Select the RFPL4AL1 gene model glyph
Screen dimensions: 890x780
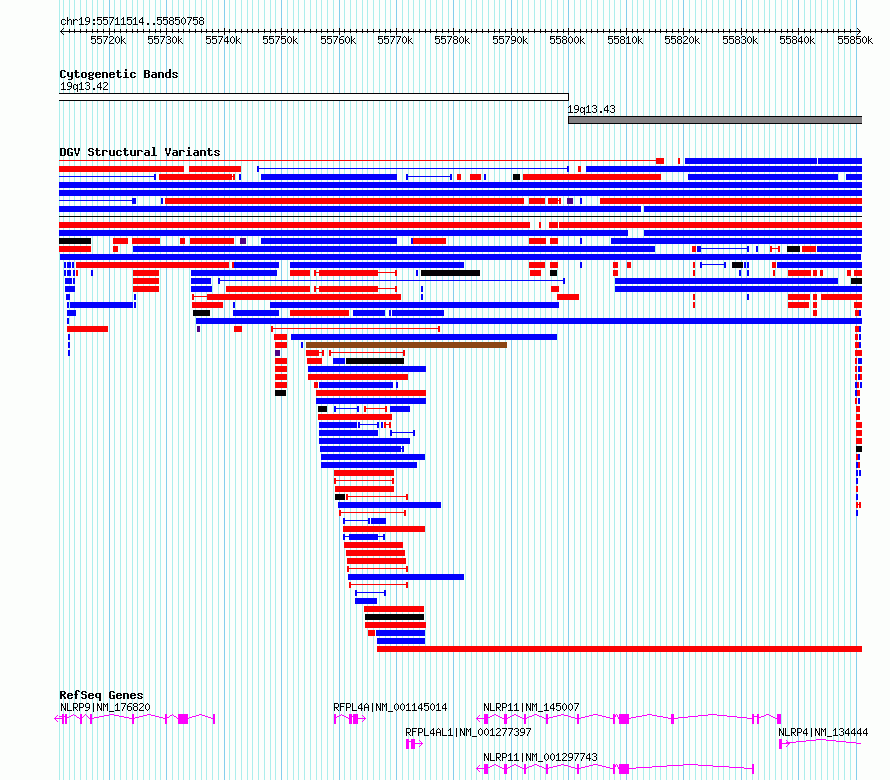(x=414, y=744)
